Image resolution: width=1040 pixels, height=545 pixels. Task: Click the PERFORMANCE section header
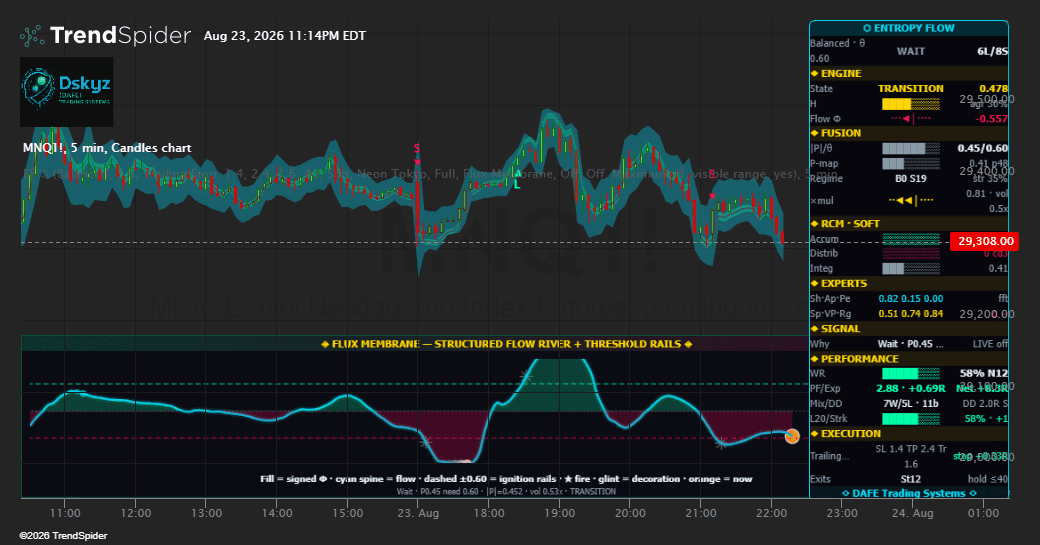pyautogui.click(x=909, y=359)
